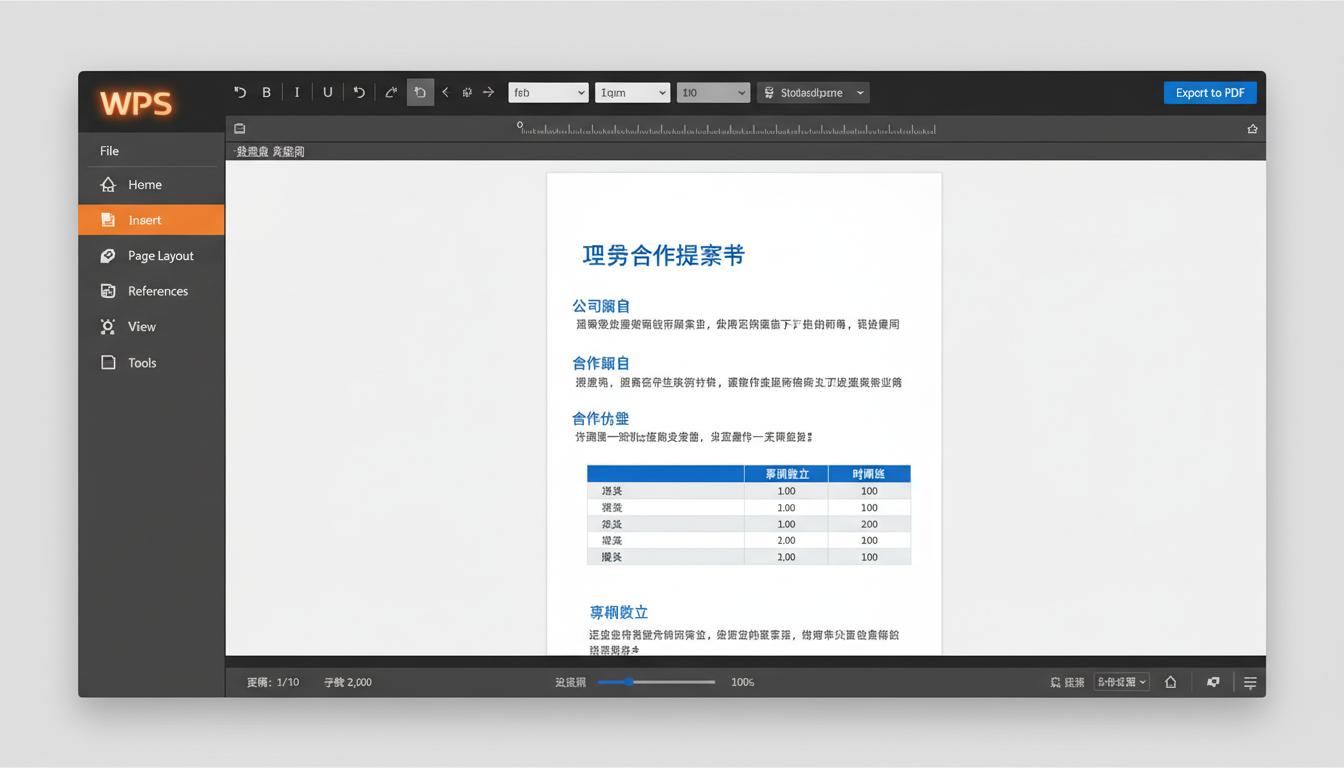Toggle underline with the U icon
Image resolution: width=1344 pixels, height=768 pixels.
327,92
